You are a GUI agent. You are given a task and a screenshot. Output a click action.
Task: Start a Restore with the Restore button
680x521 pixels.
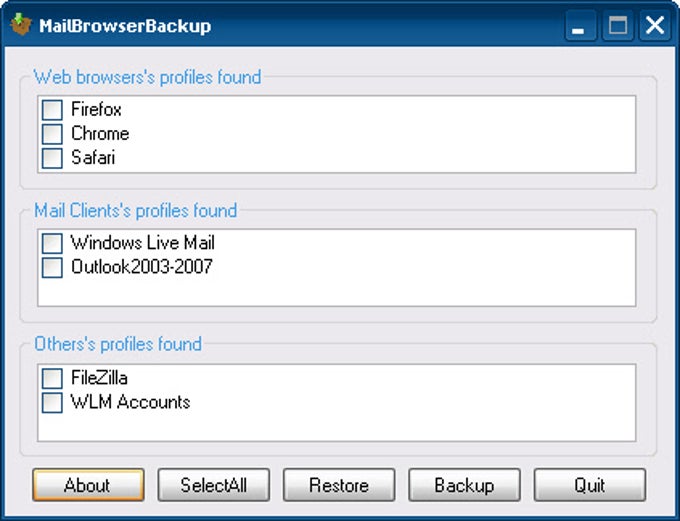pos(339,485)
